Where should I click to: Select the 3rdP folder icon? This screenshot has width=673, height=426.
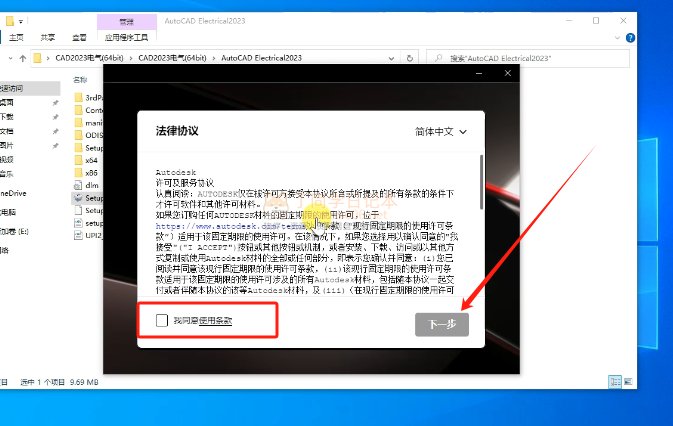click(x=78, y=97)
